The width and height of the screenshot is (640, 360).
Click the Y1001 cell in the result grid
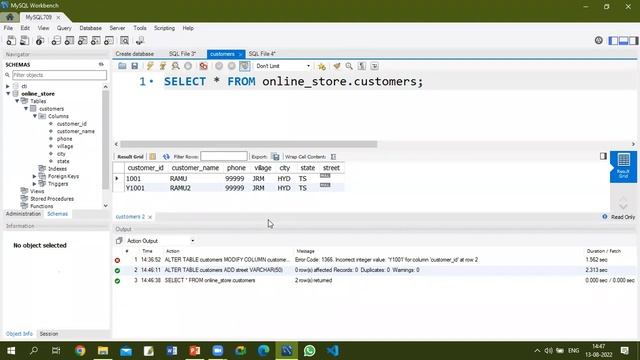click(135, 188)
